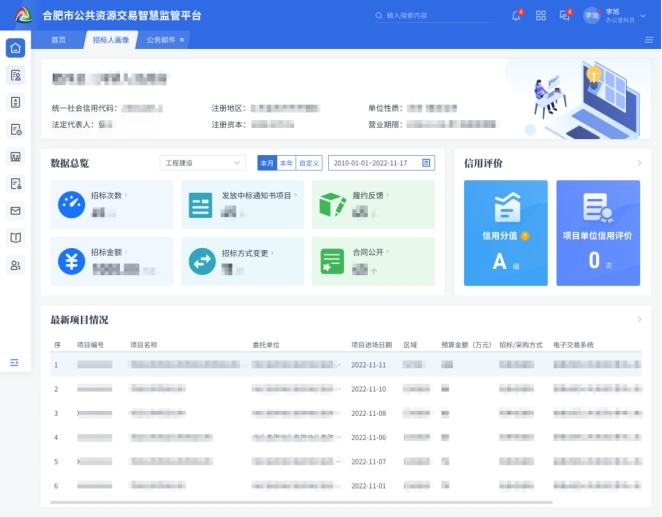Image resolution: width=662 pixels, height=517 pixels.
Task: Choose the 自定义 time range option
Action: coord(309,163)
